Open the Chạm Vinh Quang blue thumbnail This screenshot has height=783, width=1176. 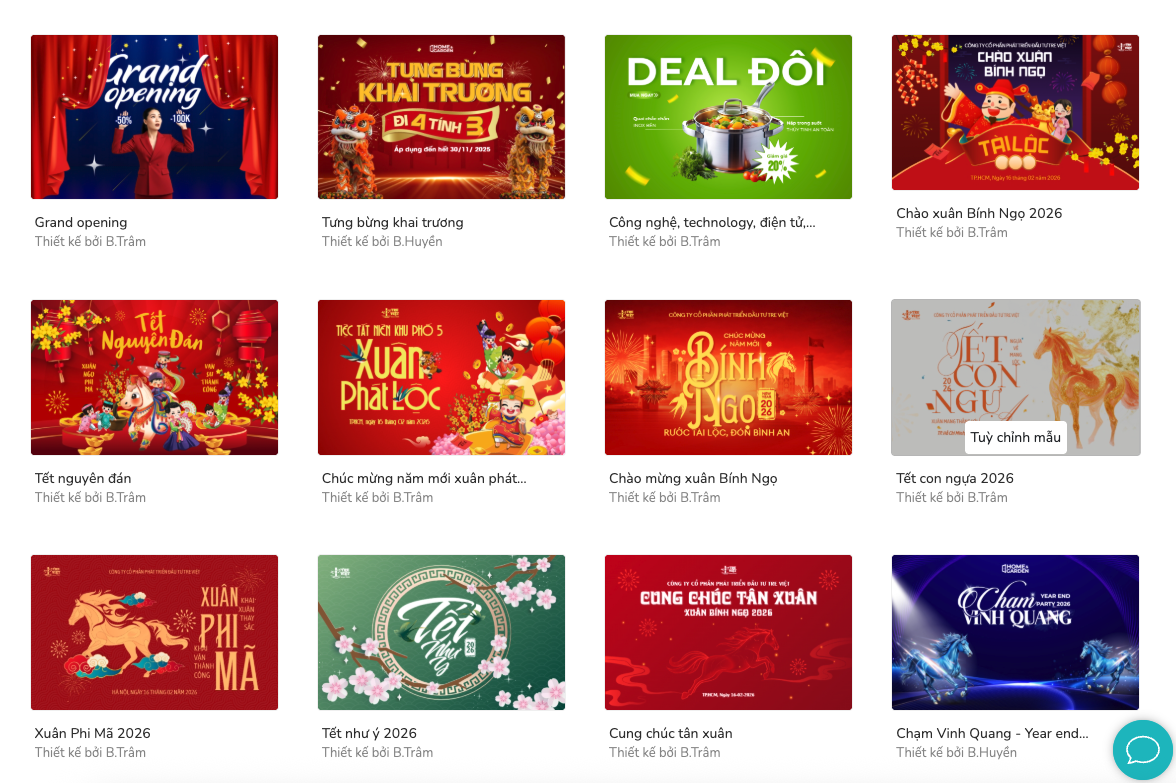[1016, 632]
